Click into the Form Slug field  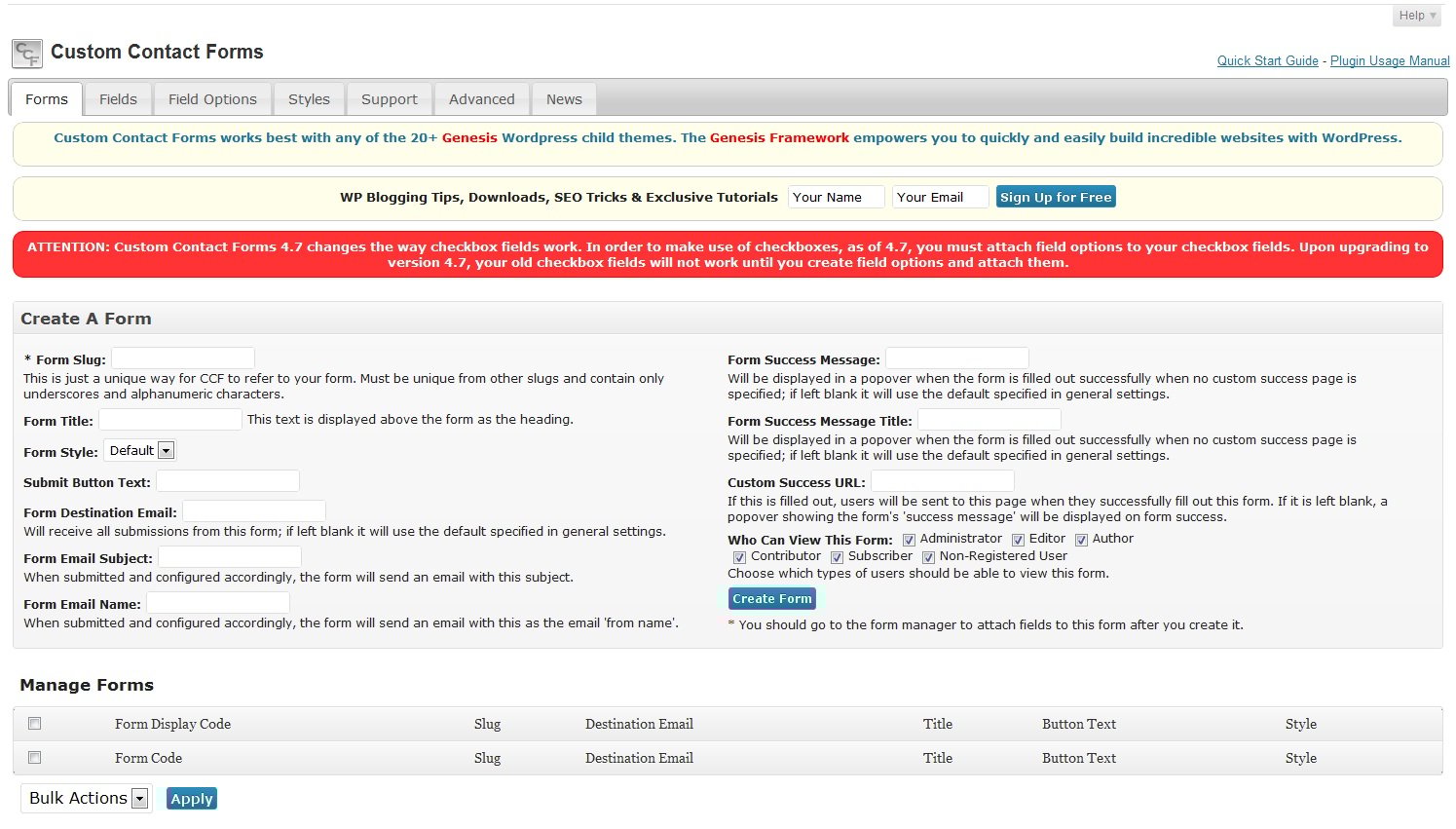click(x=183, y=358)
